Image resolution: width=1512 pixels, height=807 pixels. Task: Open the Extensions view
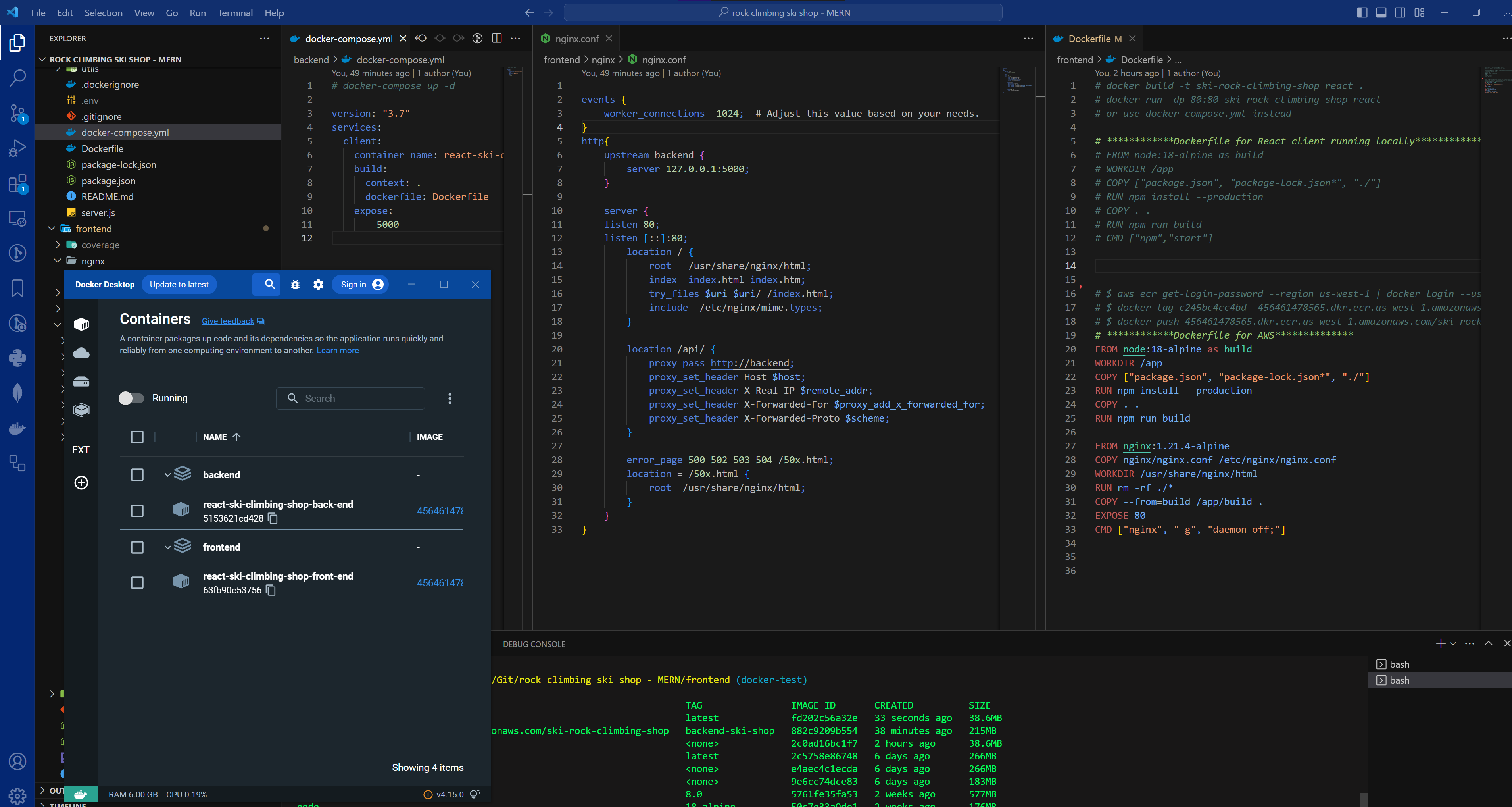point(17,183)
